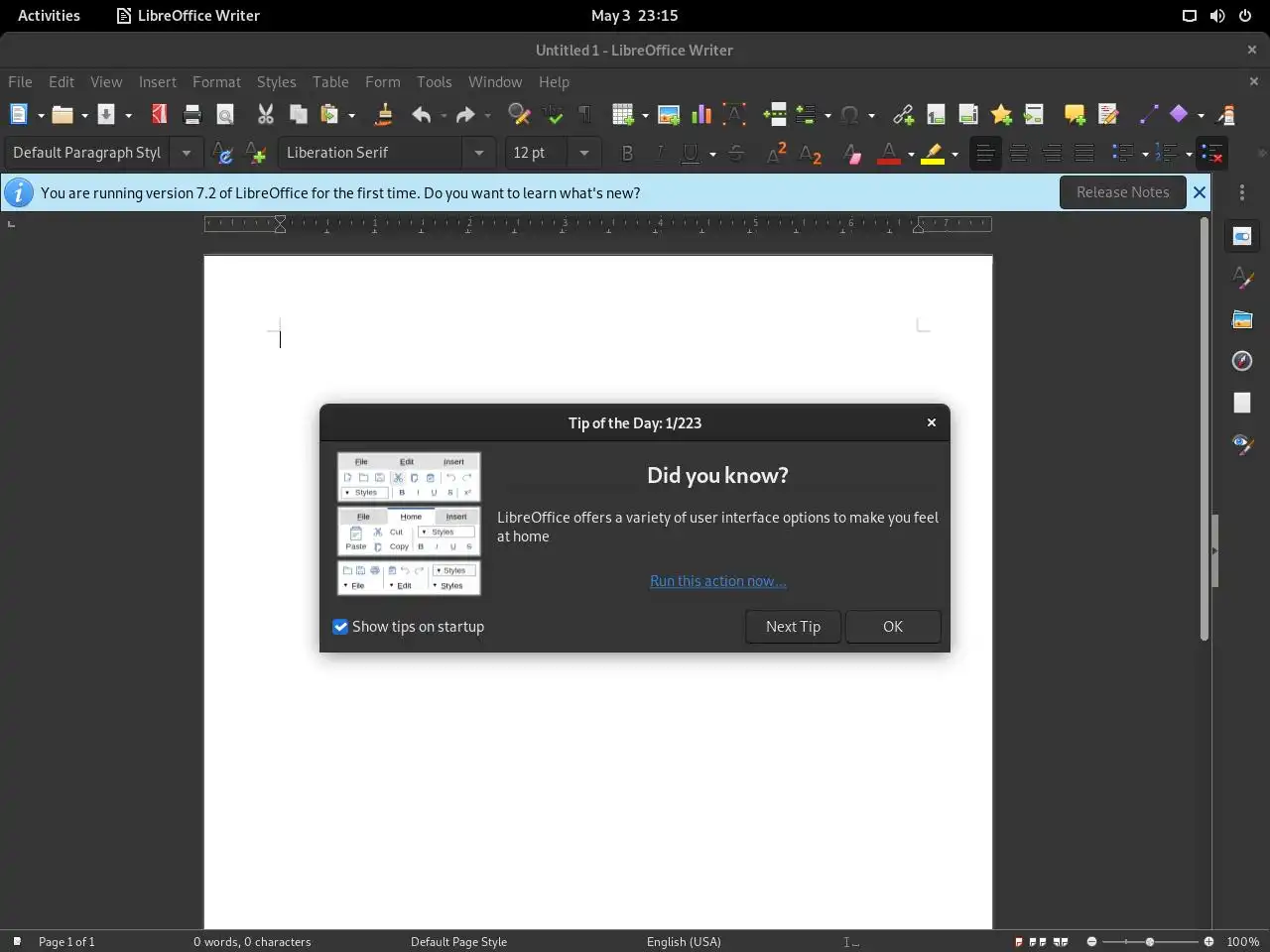
Task: Insert an image
Action: pos(669,115)
